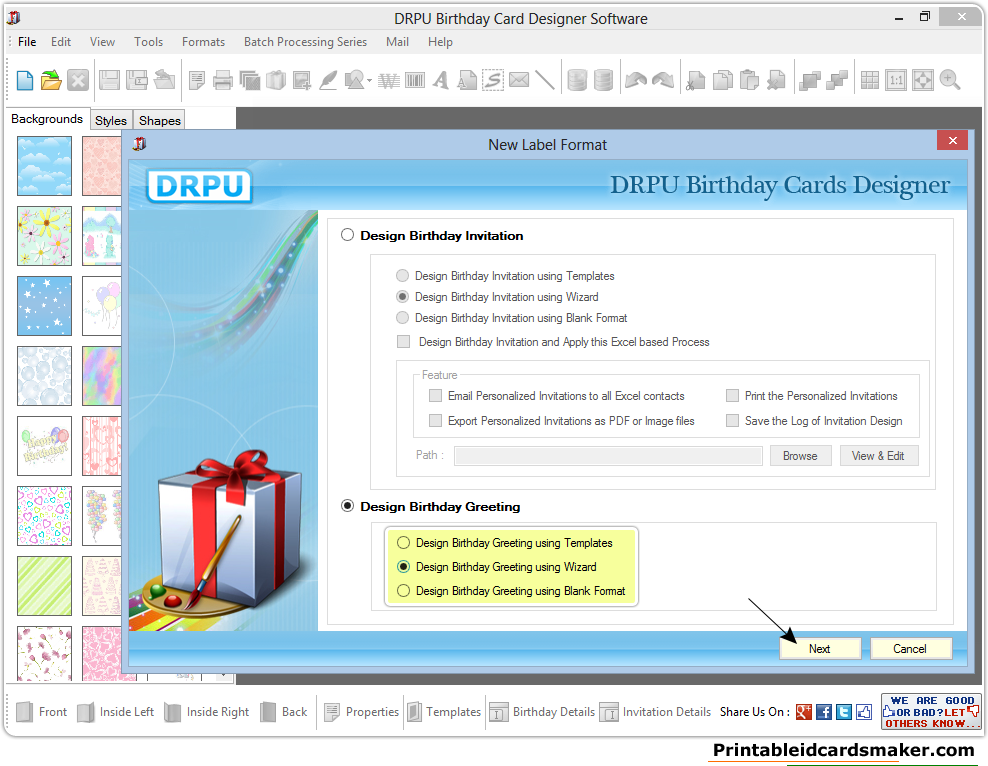The height and width of the screenshot is (766, 988).
Task: Share on Google Plus icon
Action: click(803, 712)
